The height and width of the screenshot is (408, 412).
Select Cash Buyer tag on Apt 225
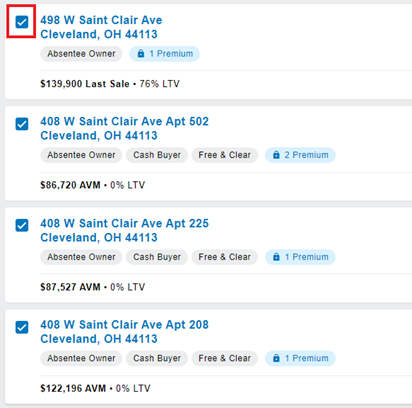[x=157, y=257]
